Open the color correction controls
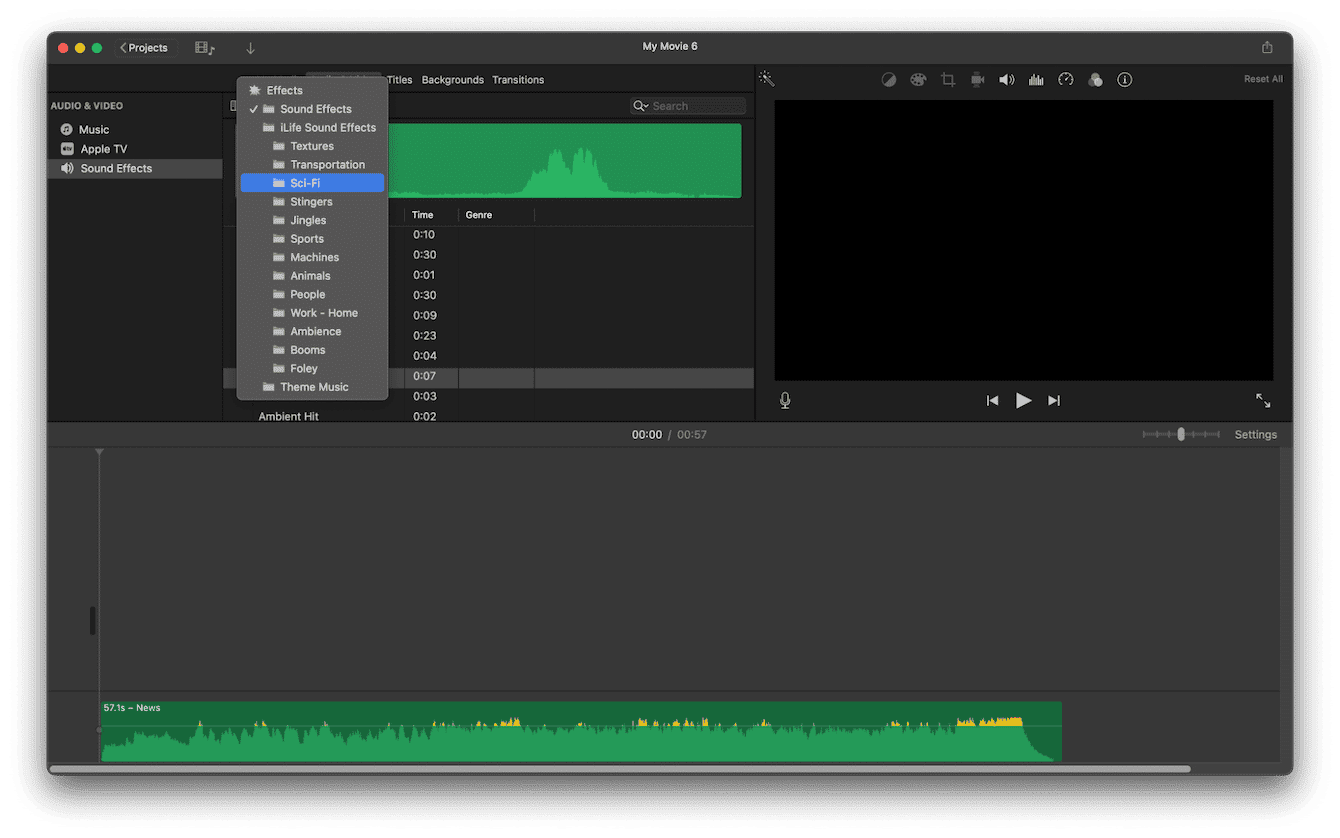This screenshot has width=1340, height=838. [x=918, y=79]
